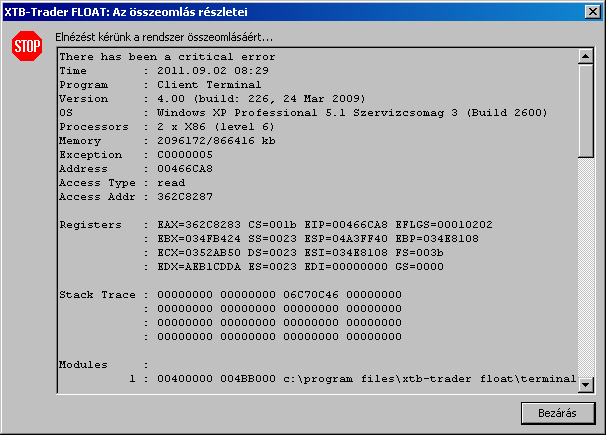
Task: Click stack trace value 06C70C46
Action: [x=311, y=294]
